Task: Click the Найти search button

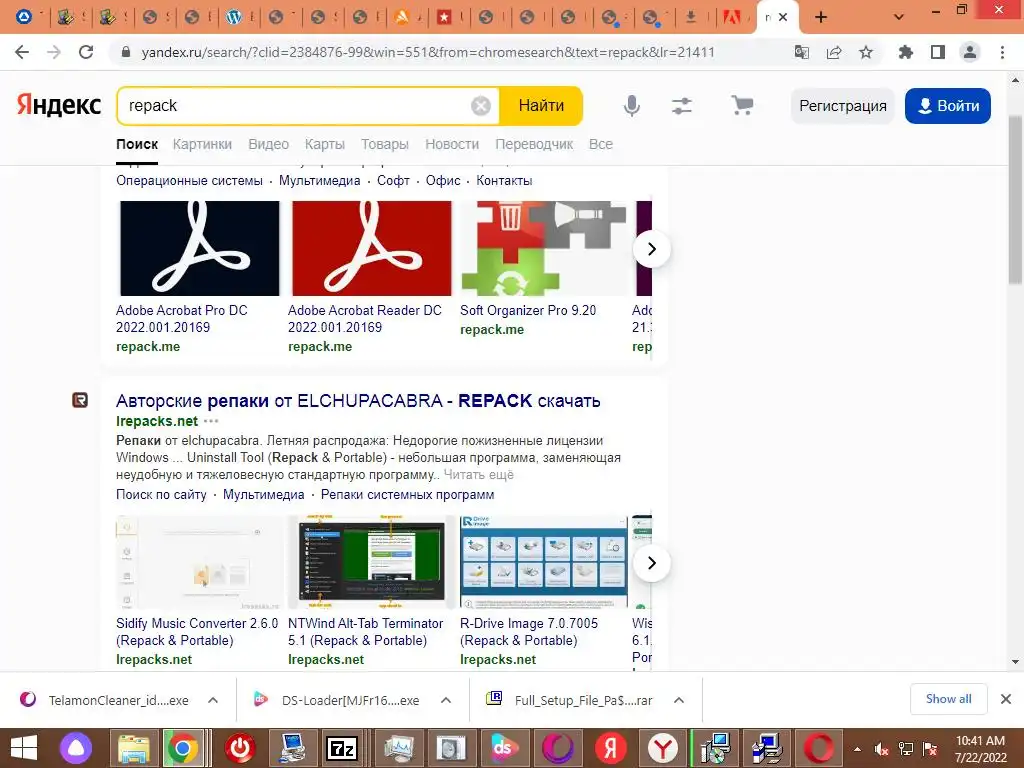Action: click(x=541, y=106)
